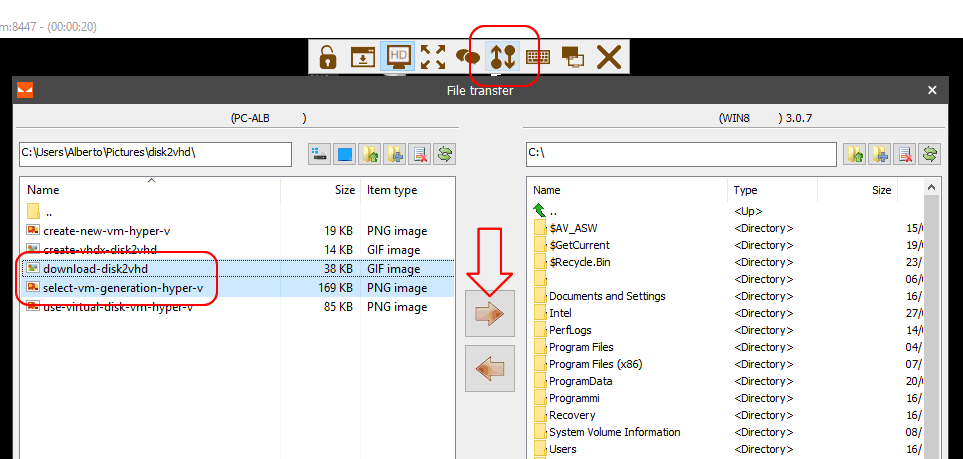This screenshot has width=963, height=459.
Task: Toggle the file transfer up-down arrows icon
Action: pyautogui.click(x=503, y=57)
